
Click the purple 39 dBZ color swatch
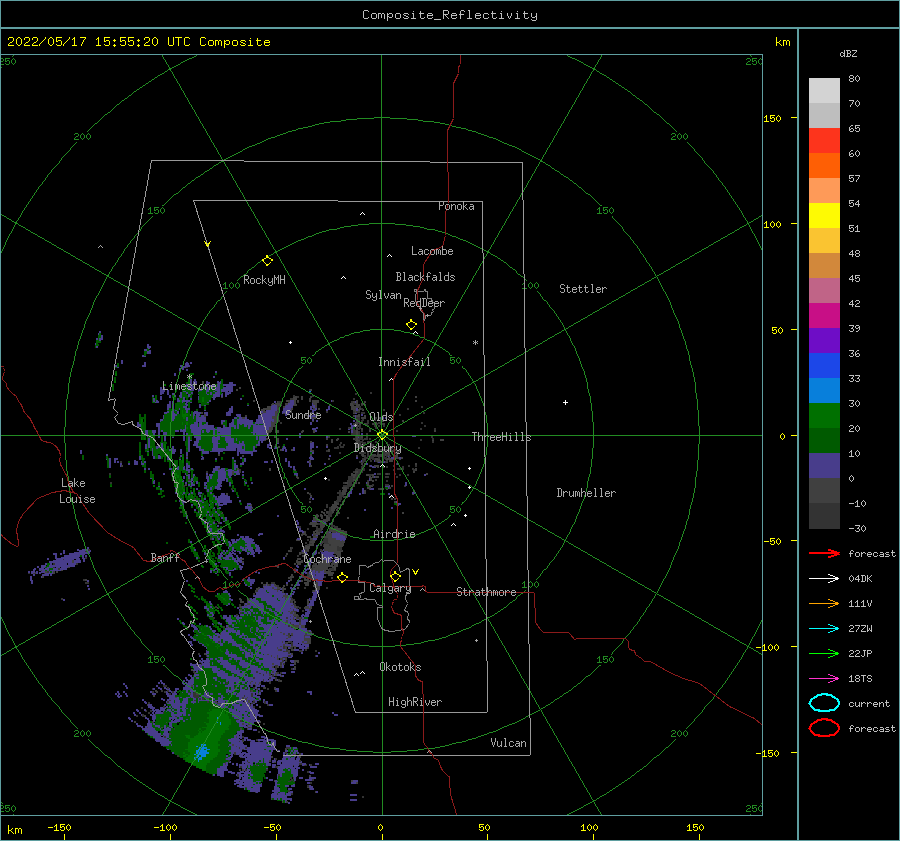(x=824, y=340)
